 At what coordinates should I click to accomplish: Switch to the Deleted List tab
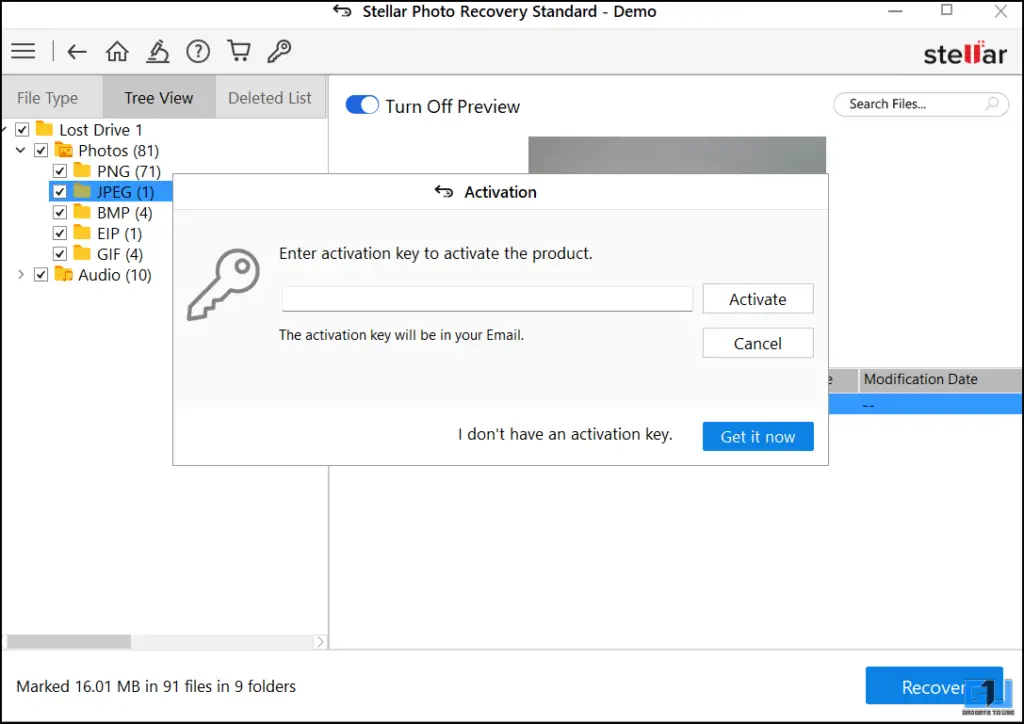point(270,98)
